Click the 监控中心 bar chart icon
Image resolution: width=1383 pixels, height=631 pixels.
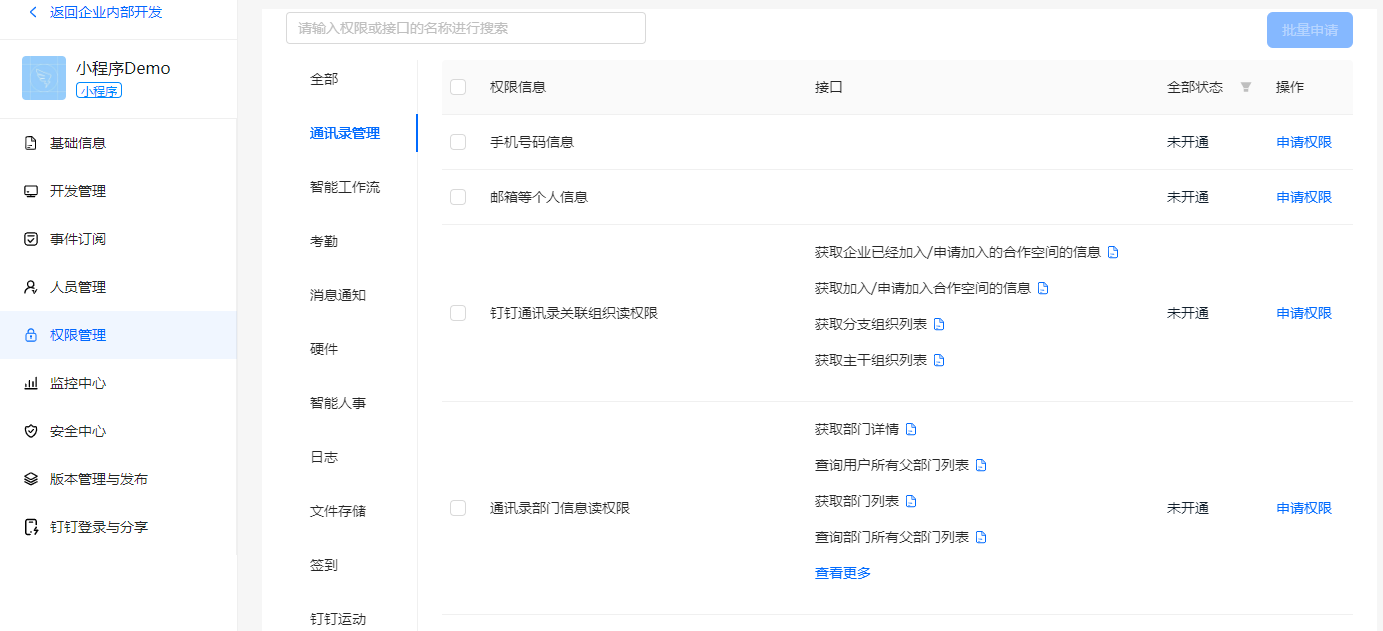pos(31,383)
